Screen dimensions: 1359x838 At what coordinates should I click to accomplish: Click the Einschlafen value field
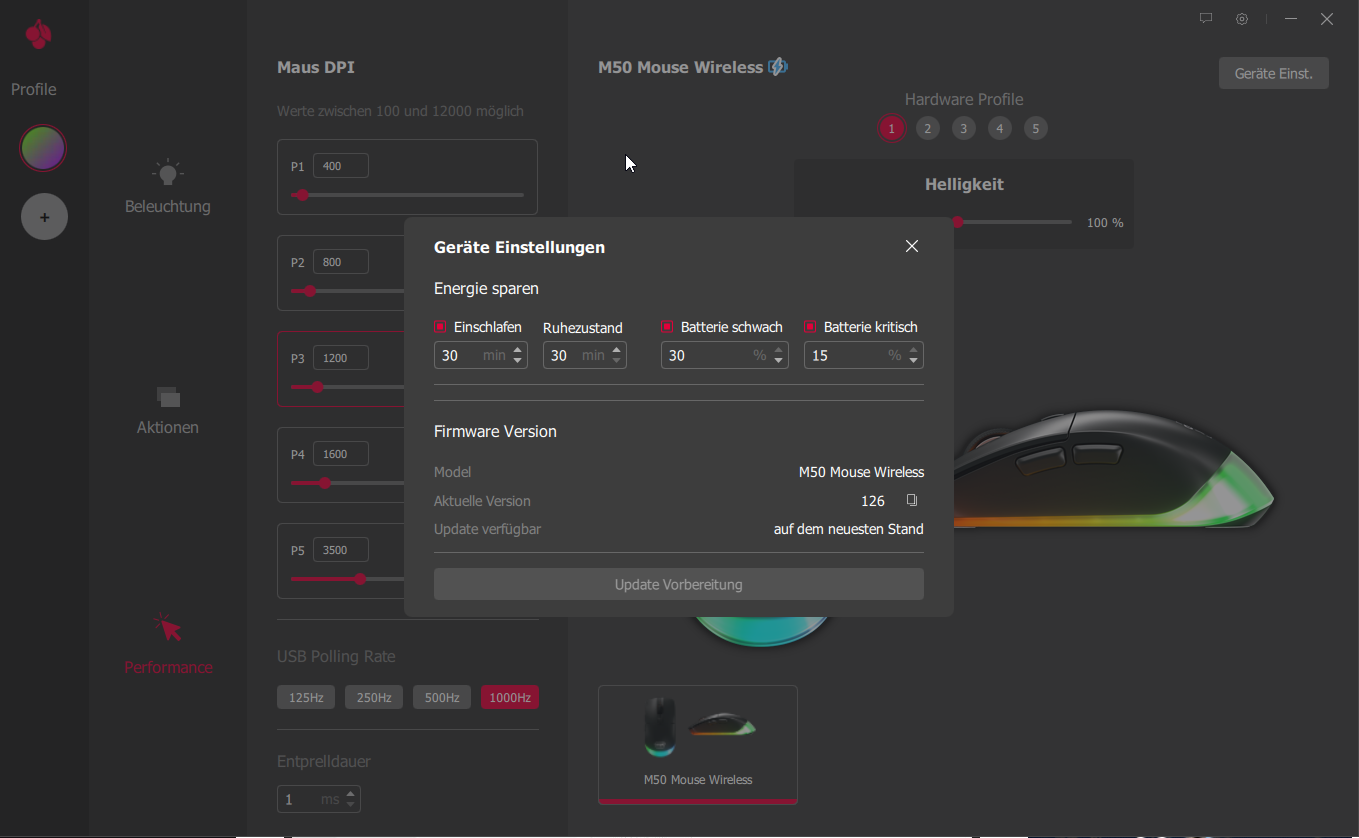tap(480, 355)
